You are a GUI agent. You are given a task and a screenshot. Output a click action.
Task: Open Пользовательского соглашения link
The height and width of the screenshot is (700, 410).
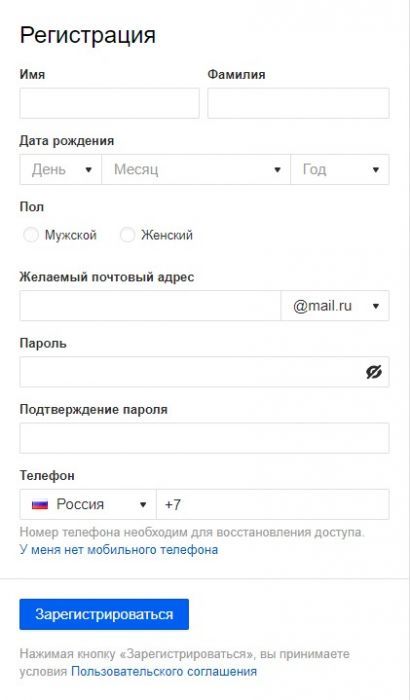tap(164, 671)
